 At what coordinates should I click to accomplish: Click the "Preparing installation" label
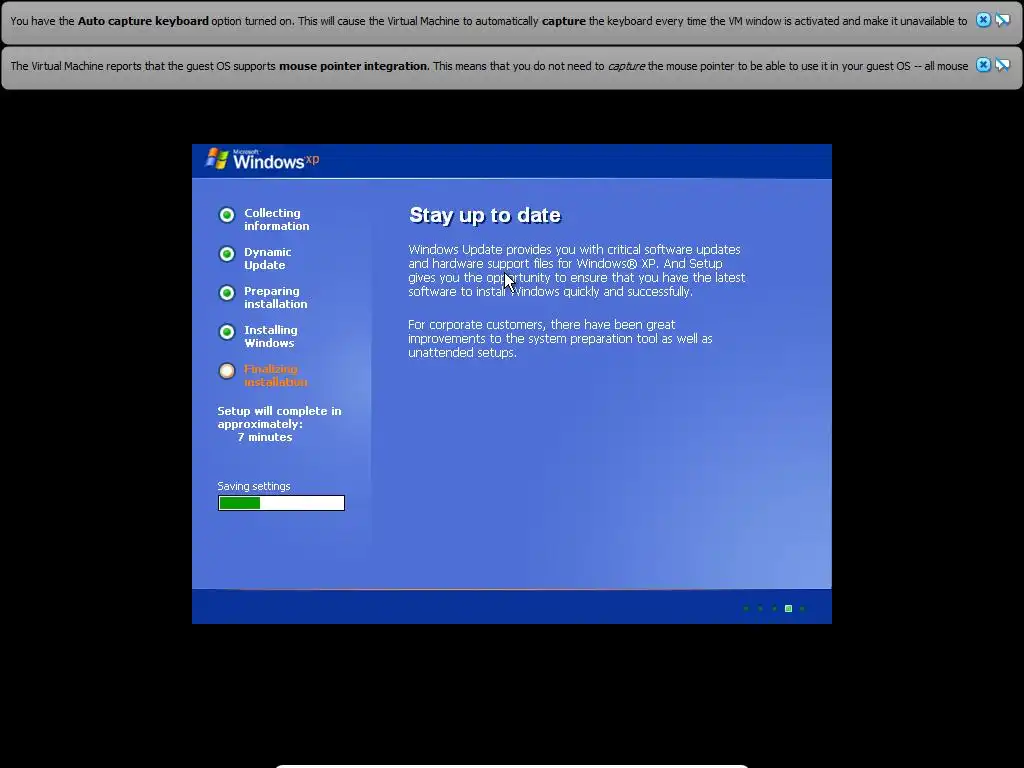(x=276, y=298)
